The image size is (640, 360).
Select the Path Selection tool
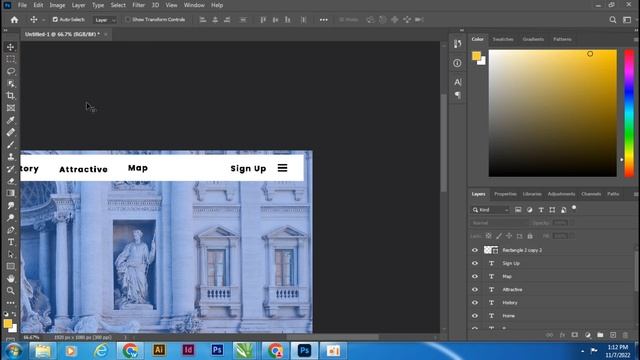click(x=11, y=254)
